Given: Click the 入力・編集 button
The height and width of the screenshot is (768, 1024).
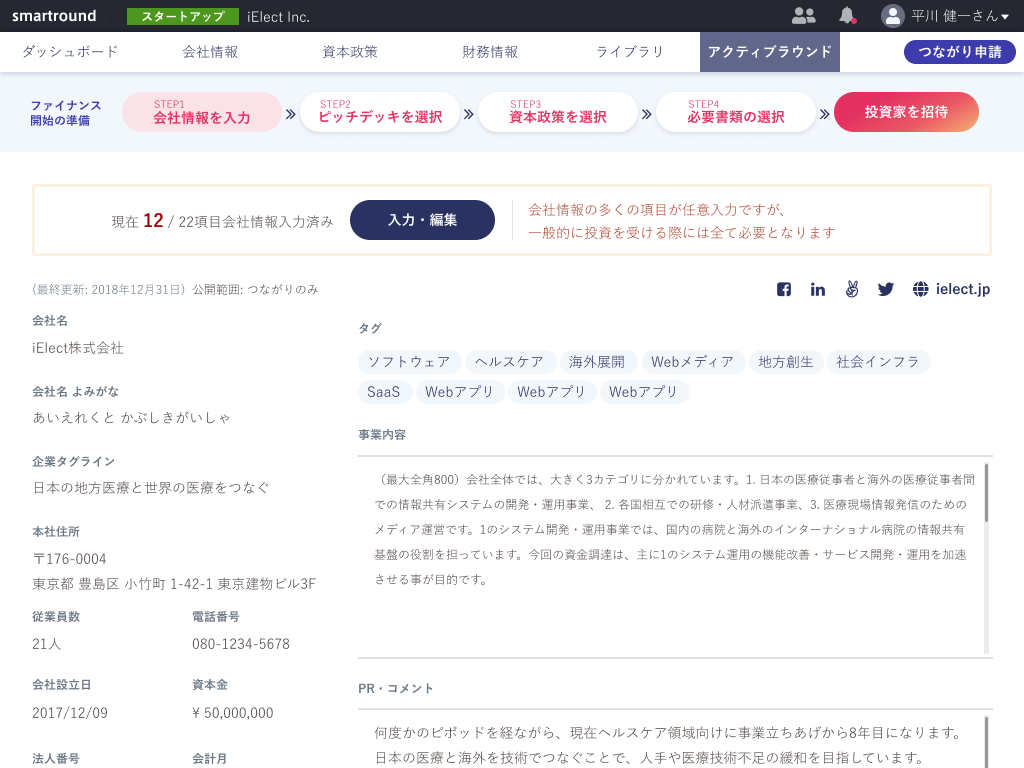Looking at the screenshot, I should tap(422, 220).
